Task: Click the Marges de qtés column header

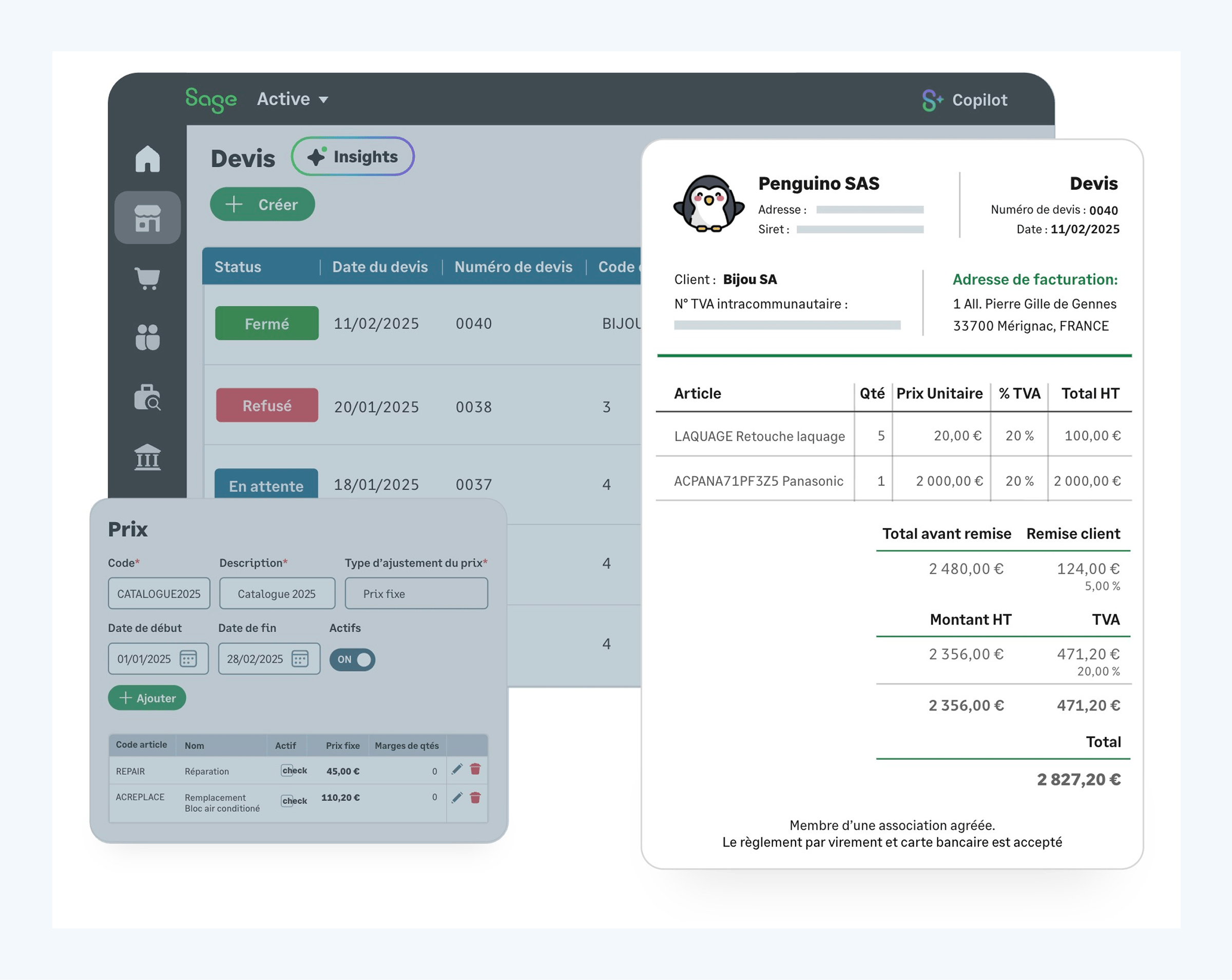Action: 407,746
